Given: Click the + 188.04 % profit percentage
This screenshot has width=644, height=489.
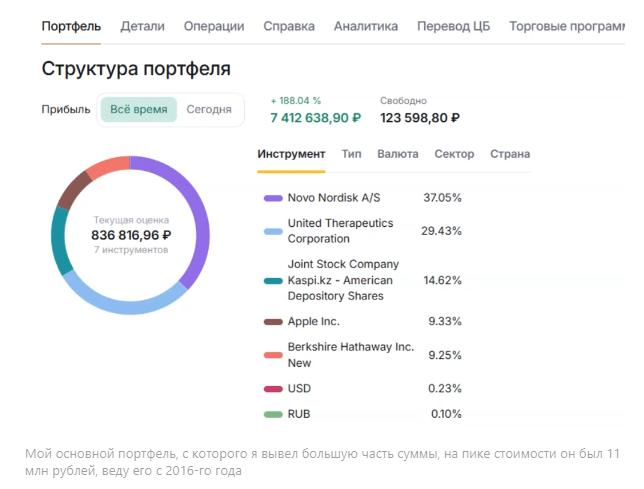Looking at the screenshot, I should (x=296, y=101).
